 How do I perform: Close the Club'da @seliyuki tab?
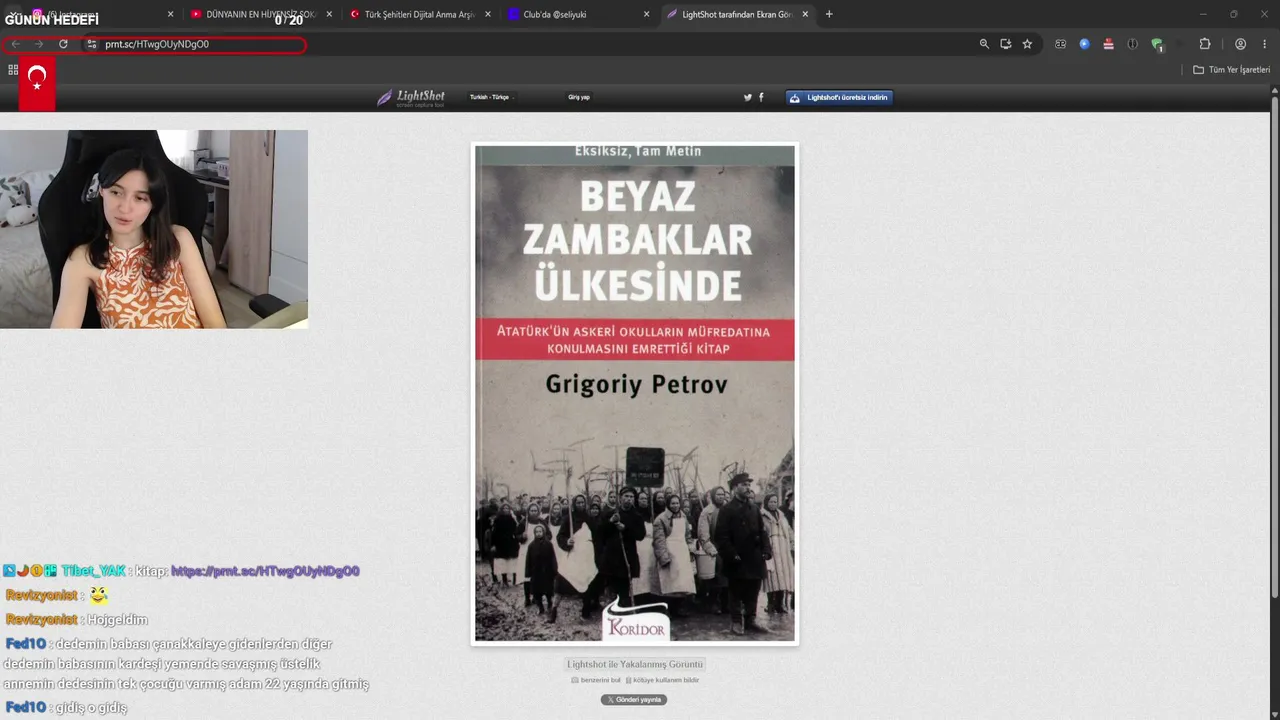(x=646, y=15)
